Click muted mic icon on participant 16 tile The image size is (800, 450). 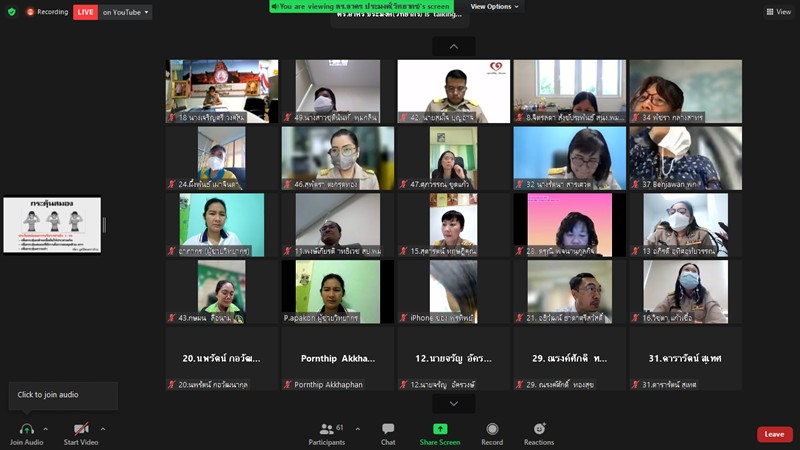point(636,318)
